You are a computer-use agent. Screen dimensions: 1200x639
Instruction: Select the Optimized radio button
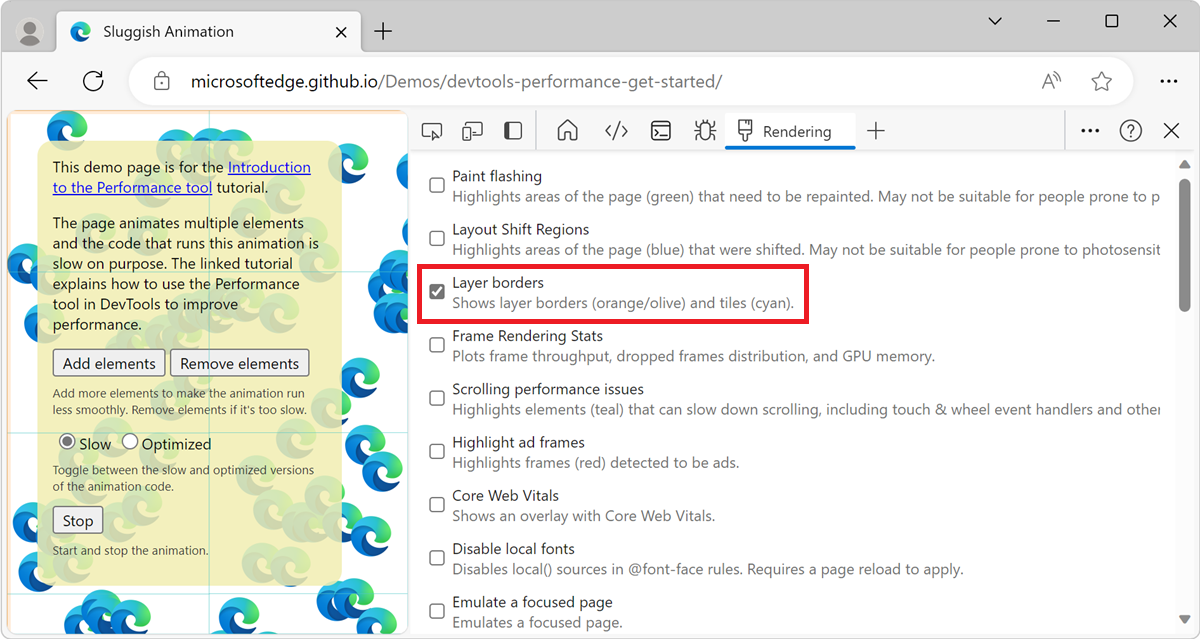130,442
